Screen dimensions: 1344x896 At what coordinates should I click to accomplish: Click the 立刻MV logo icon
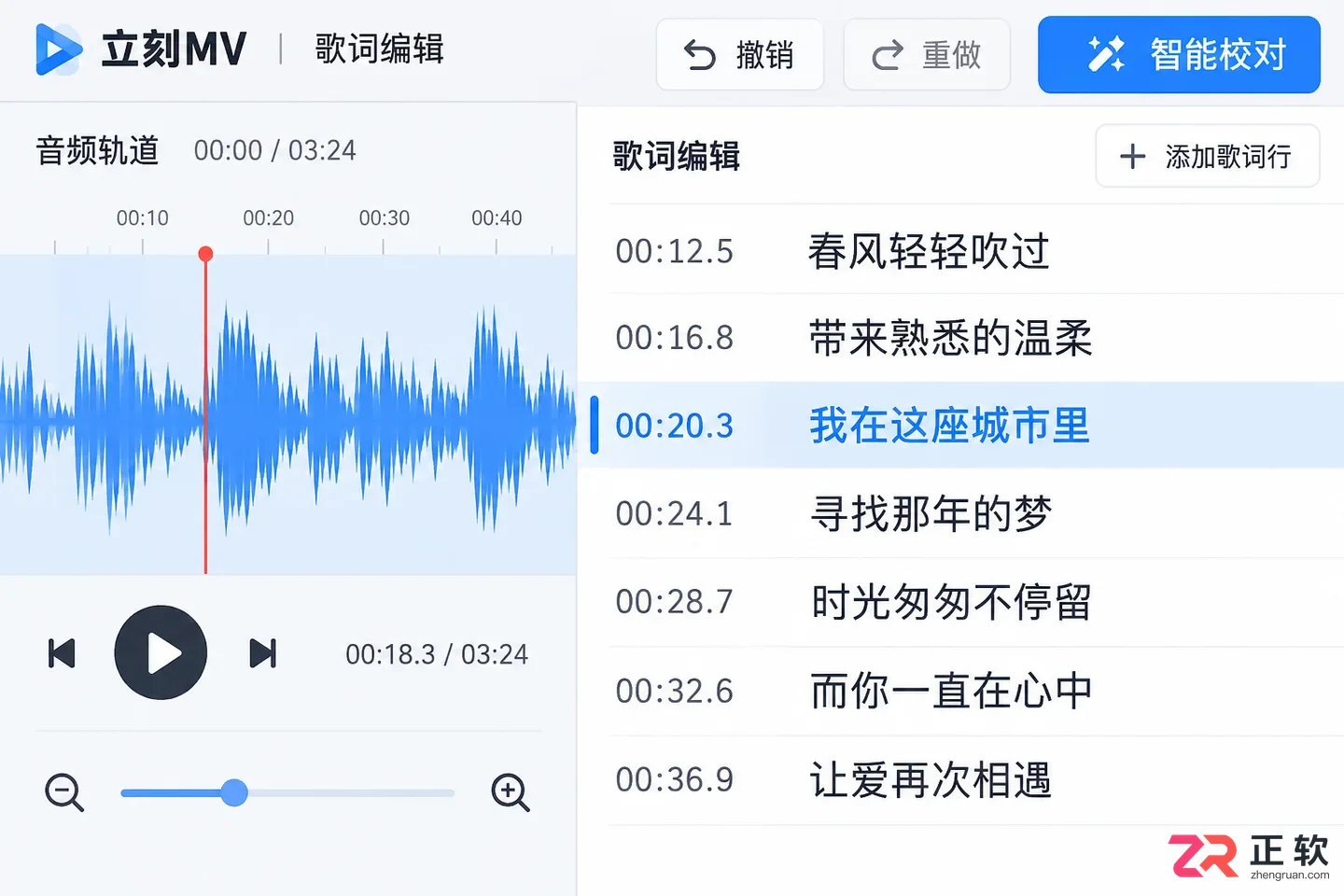coord(58,49)
